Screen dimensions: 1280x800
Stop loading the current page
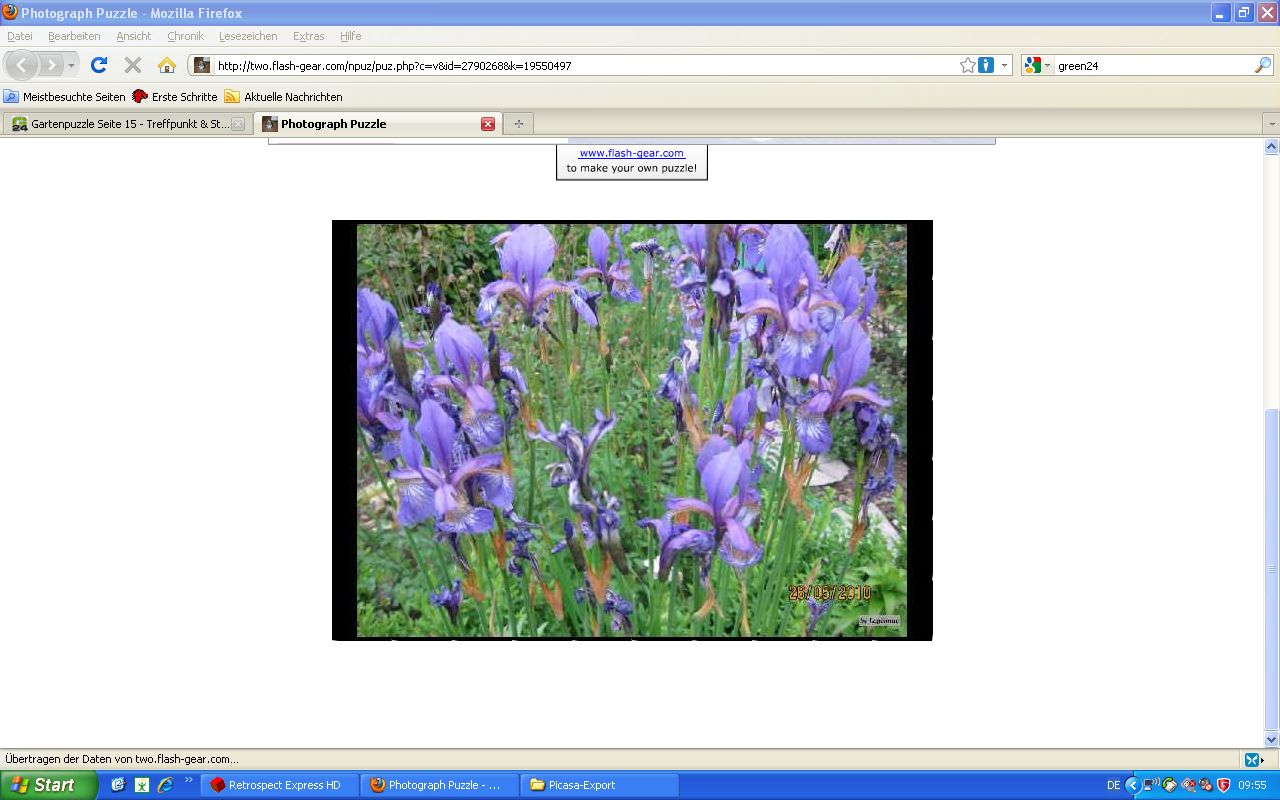click(x=132, y=65)
